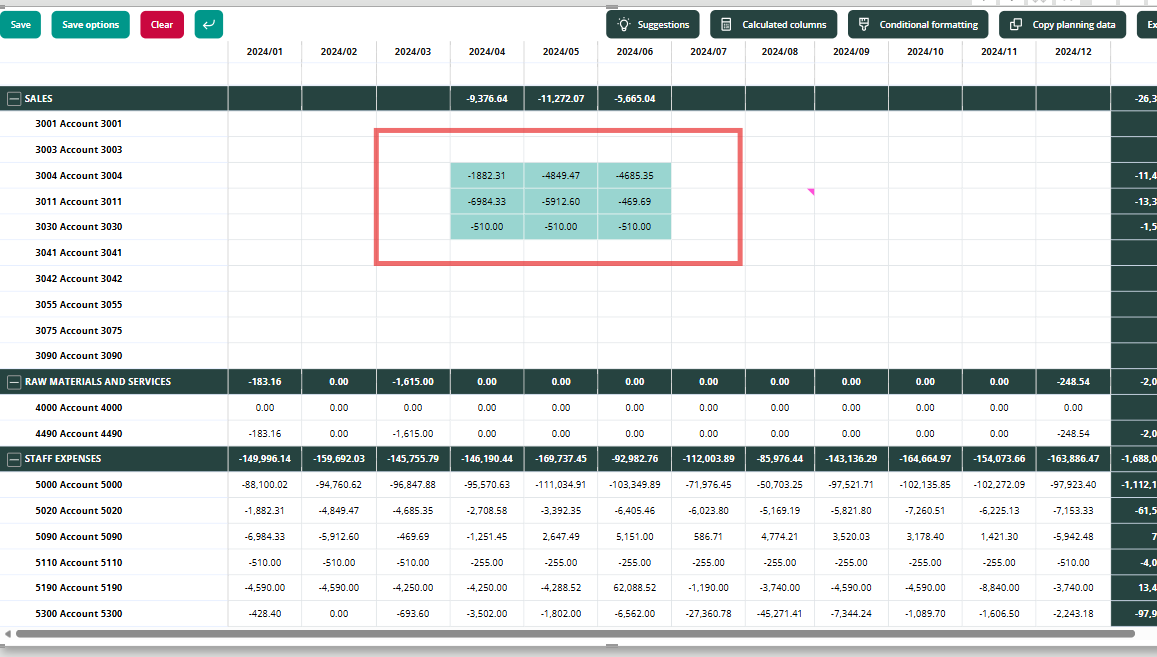This screenshot has height=657, width=1157.
Task: Click the copy icon on Copy planning data
Action: click(x=1016, y=24)
